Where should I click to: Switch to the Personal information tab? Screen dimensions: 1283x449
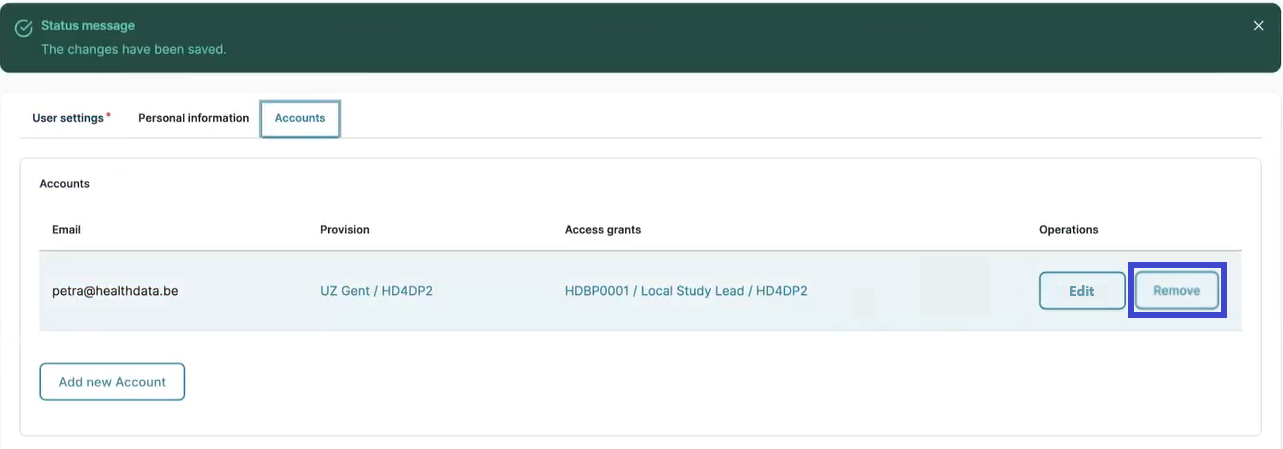pos(193,118)
